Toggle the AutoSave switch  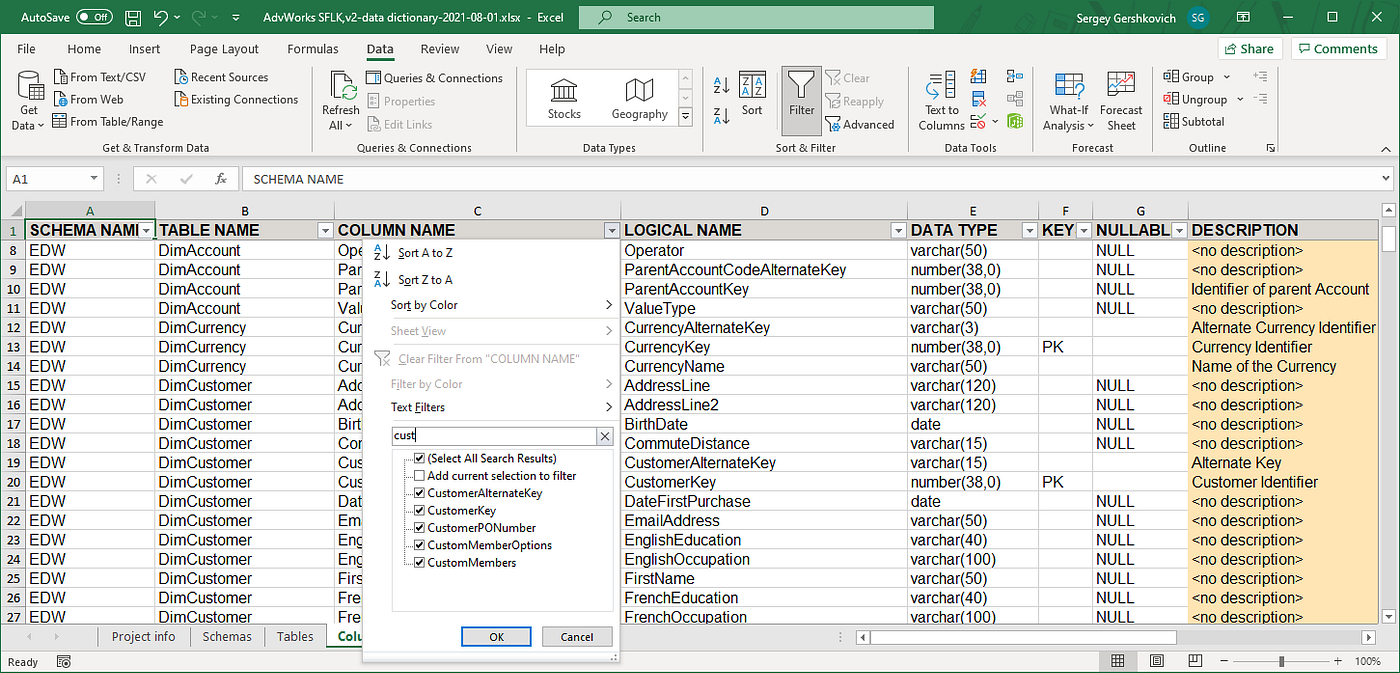pos(94,17)
